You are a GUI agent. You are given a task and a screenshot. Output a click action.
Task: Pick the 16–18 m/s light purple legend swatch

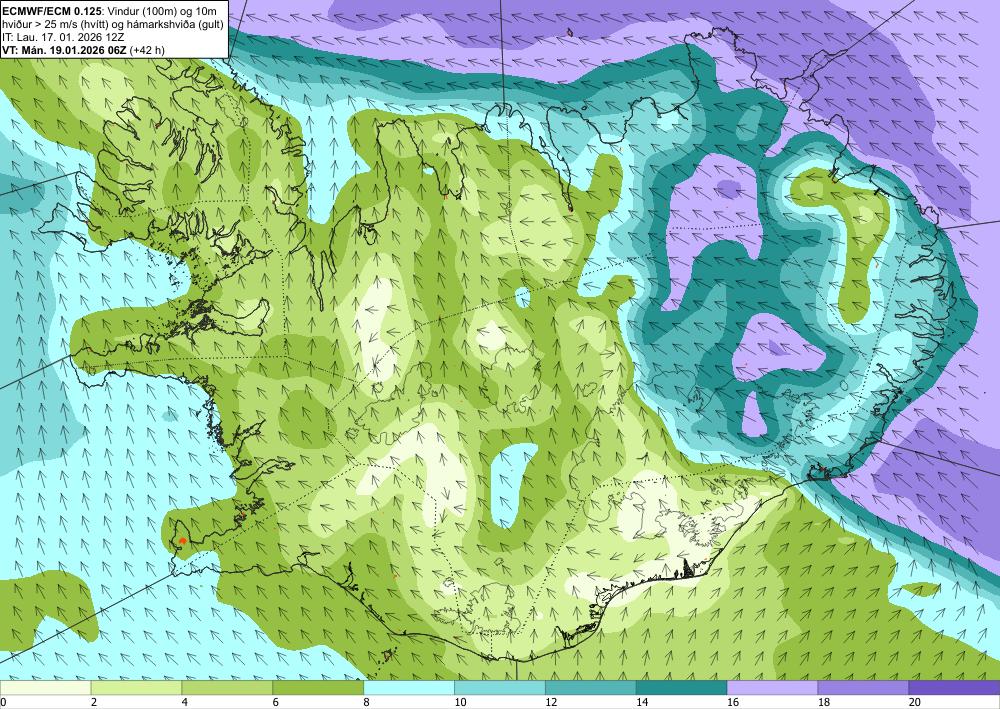772,688
